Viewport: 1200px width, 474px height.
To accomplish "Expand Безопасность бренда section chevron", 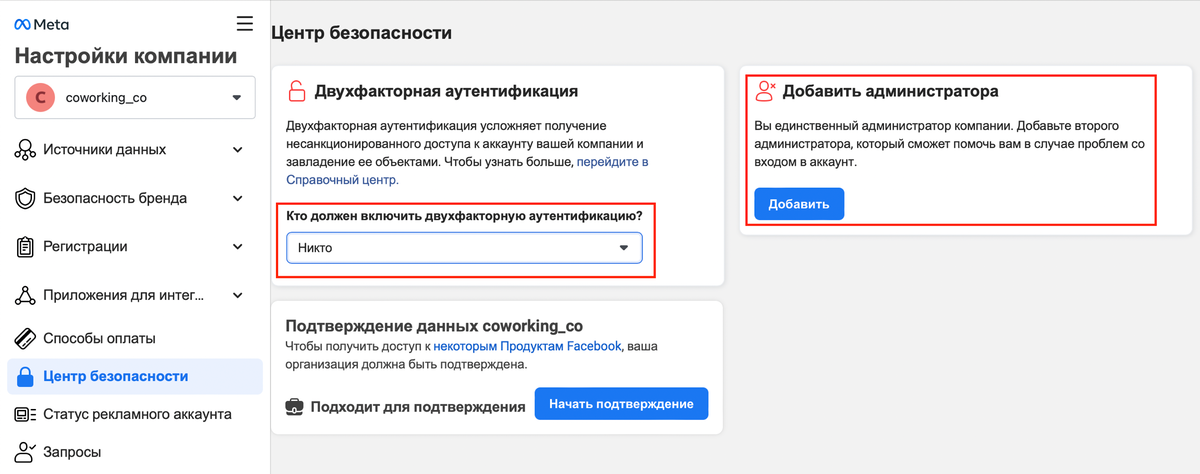I will click(237, 198).
